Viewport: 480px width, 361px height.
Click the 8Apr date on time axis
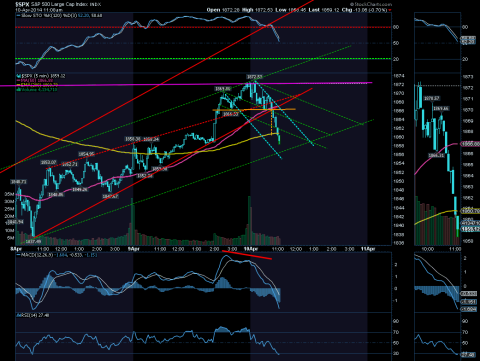(x=16, y=249)
